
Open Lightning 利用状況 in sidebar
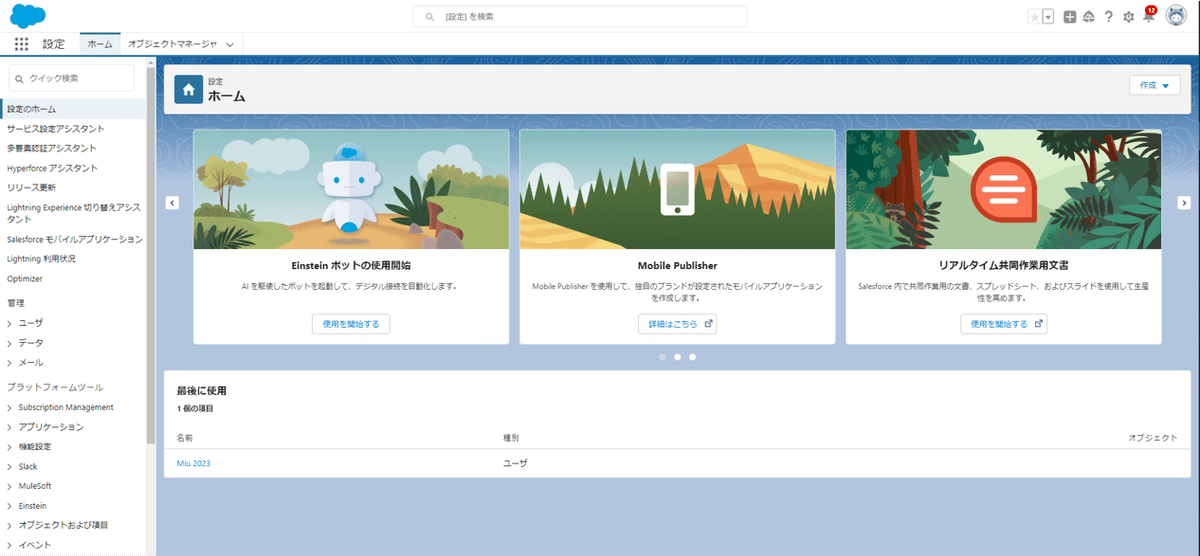click(x=41, y=259)
